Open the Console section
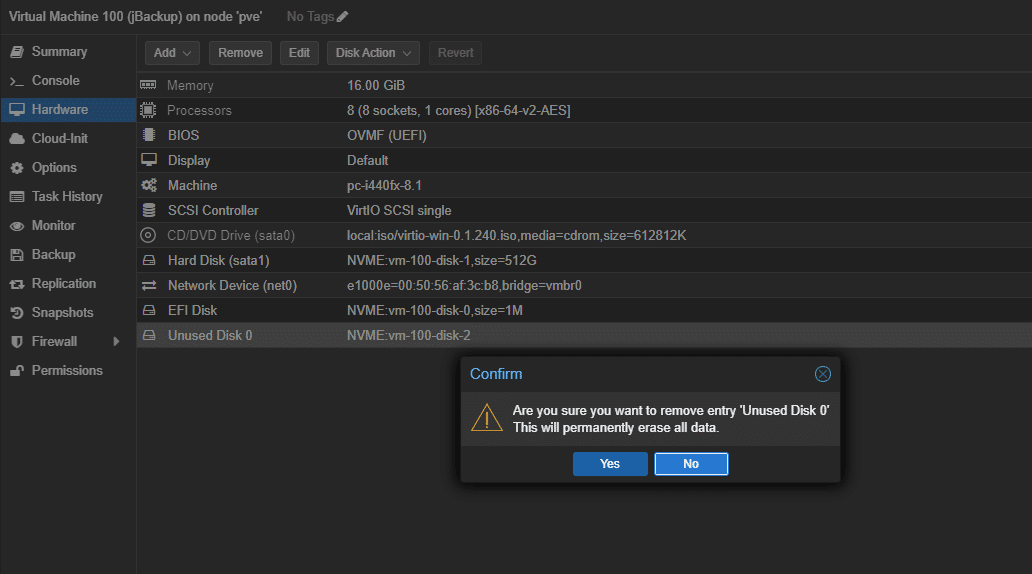The width and height of the screenshot is (1032, 574). [68, 80]
